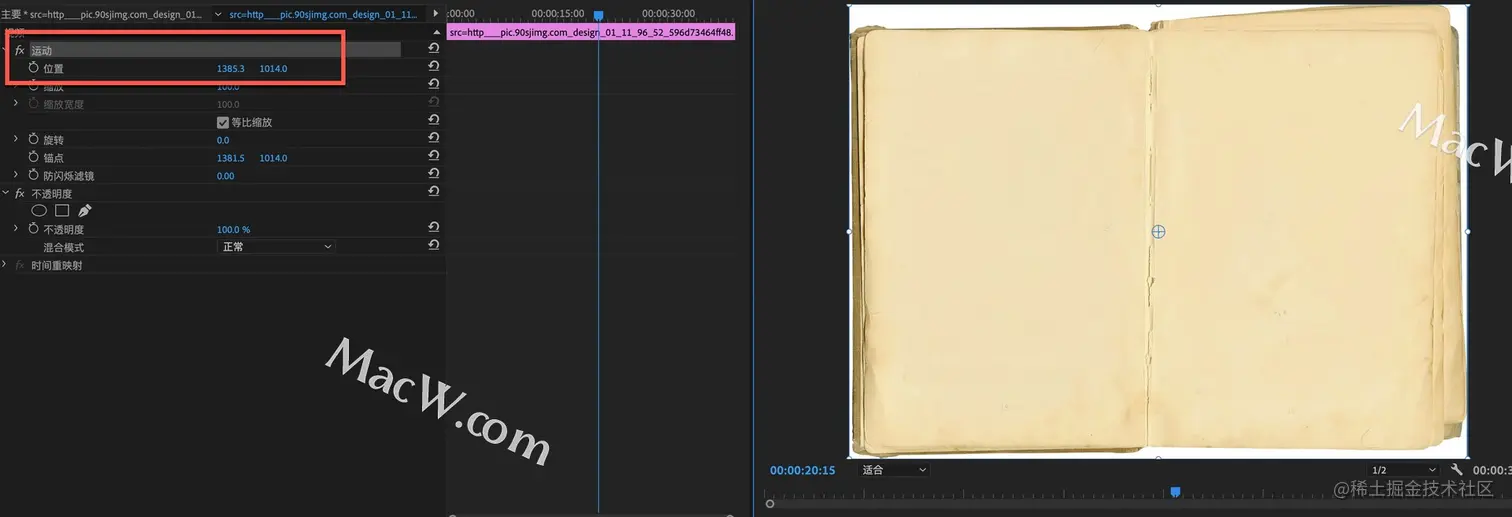Select the pink clip bar in effect timeline
Viewport: 1512px width, 517px height.
coord(592,32)
